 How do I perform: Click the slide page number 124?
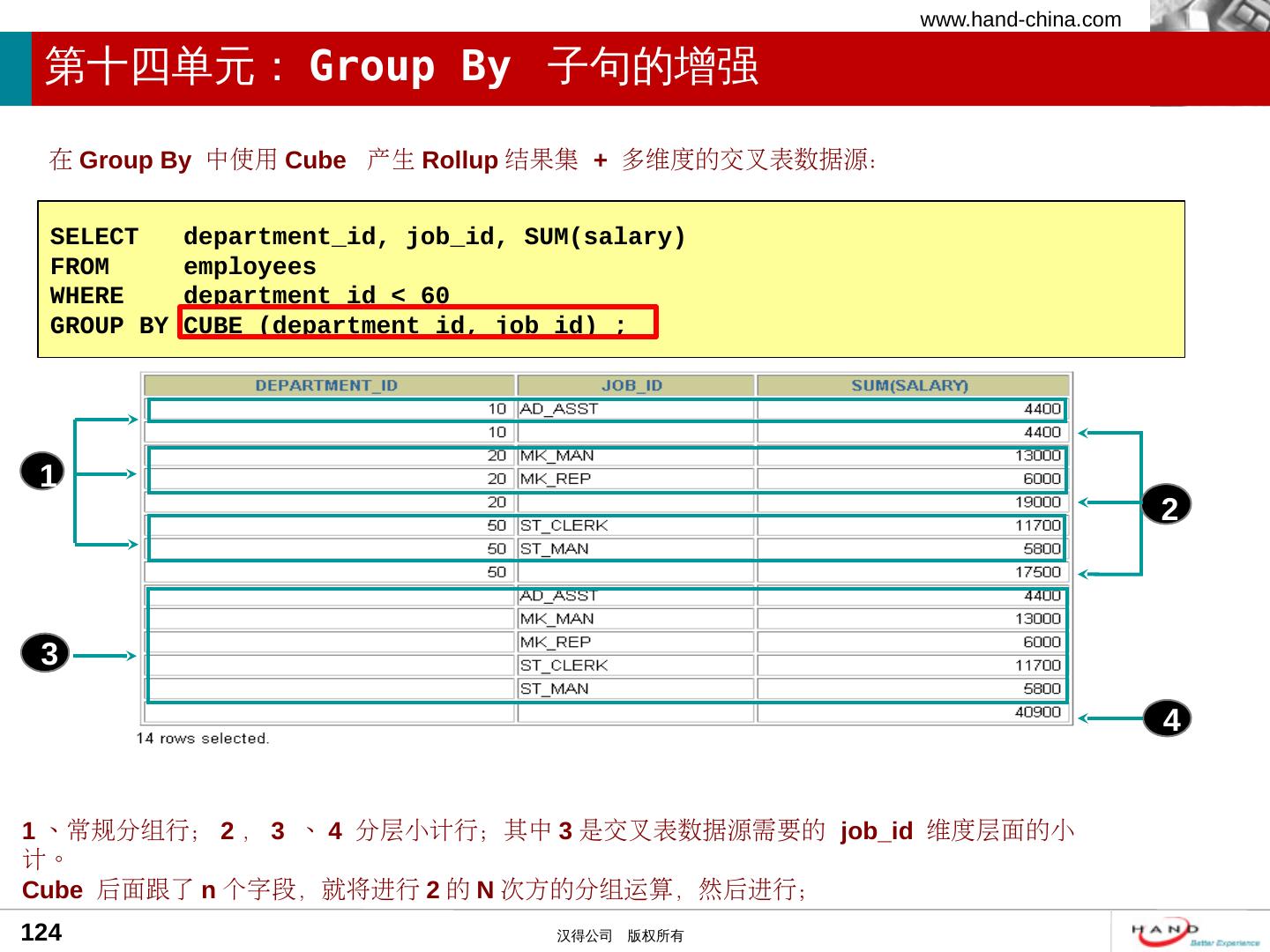41,933
